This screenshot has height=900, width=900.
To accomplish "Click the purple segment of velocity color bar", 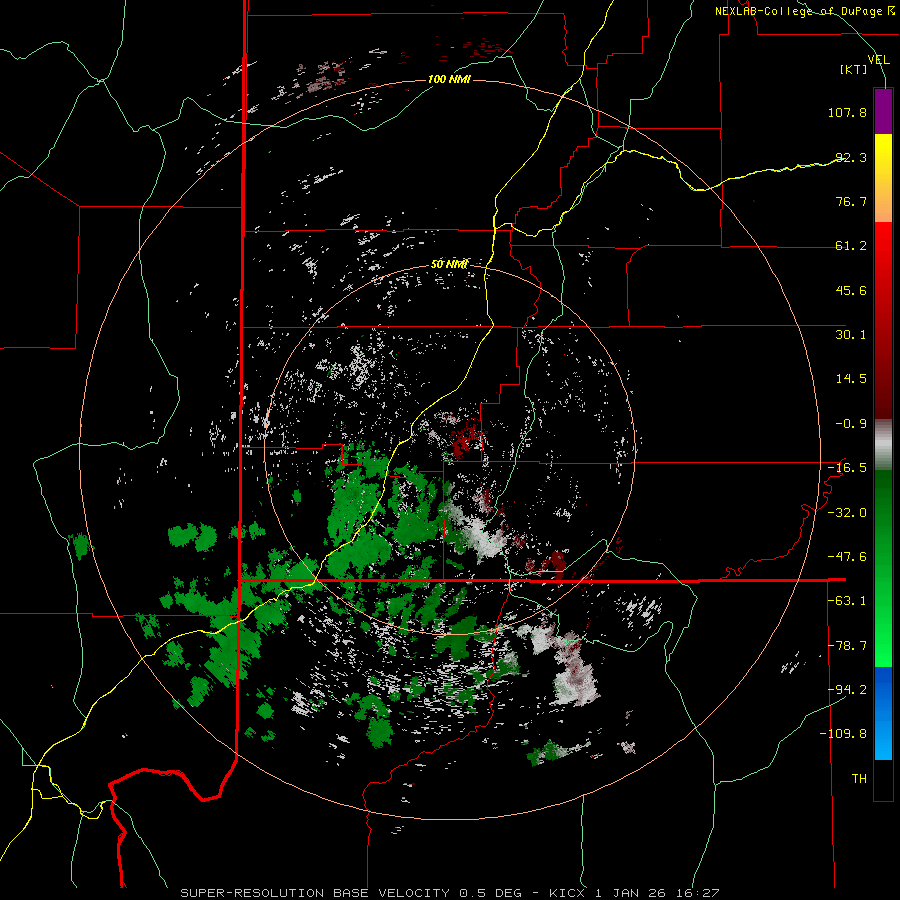I will point(883,111).
